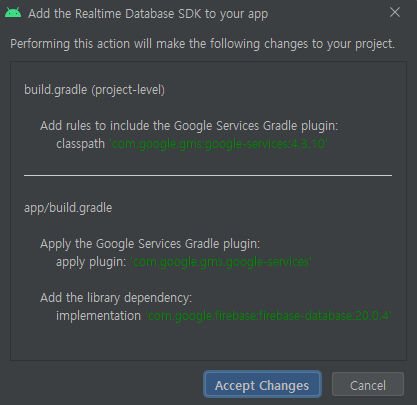This screenshot has width=417, height=405.
Task: Click the 'apply plugin:' keyword
Action: pos(91,262)
